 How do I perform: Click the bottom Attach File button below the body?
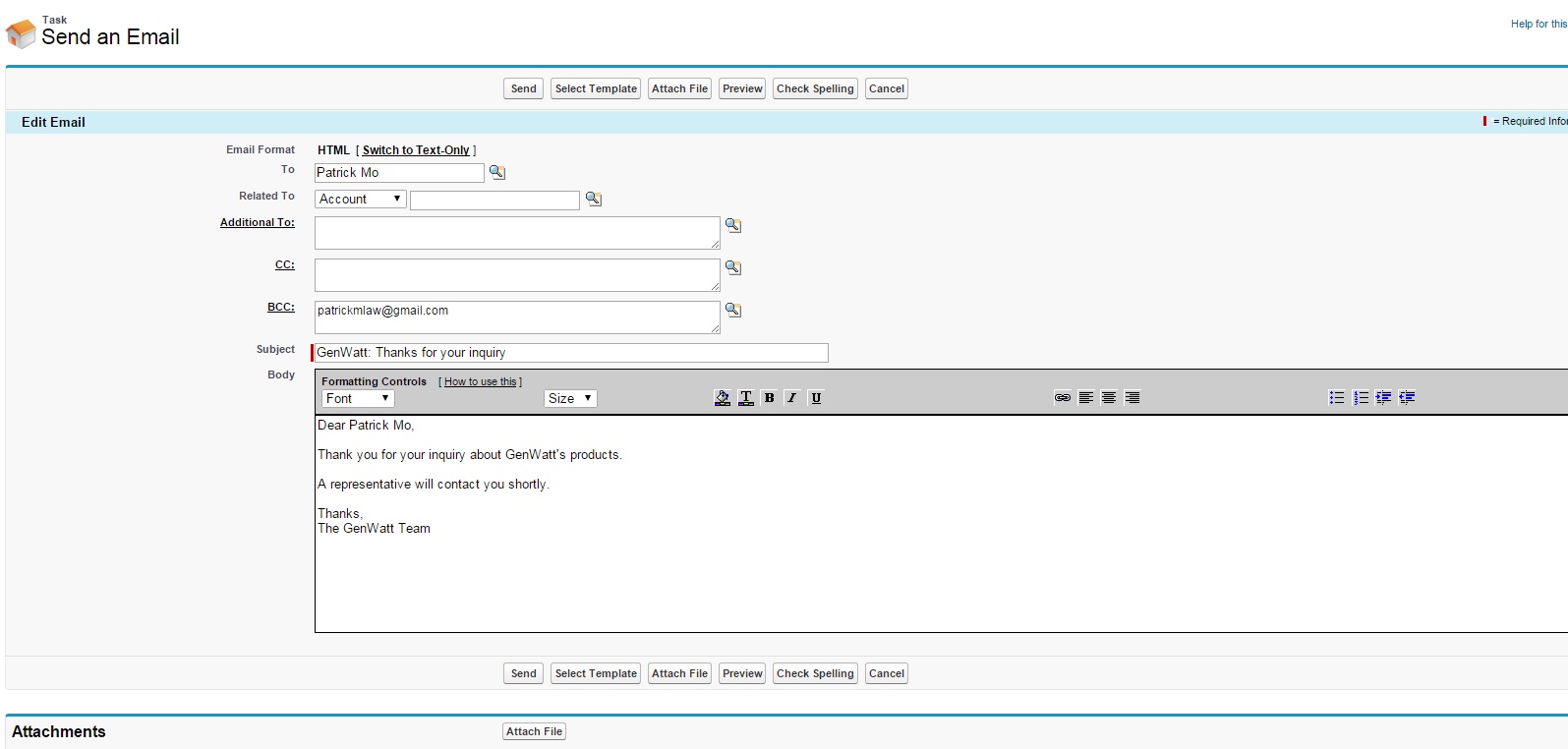[679, 673]
